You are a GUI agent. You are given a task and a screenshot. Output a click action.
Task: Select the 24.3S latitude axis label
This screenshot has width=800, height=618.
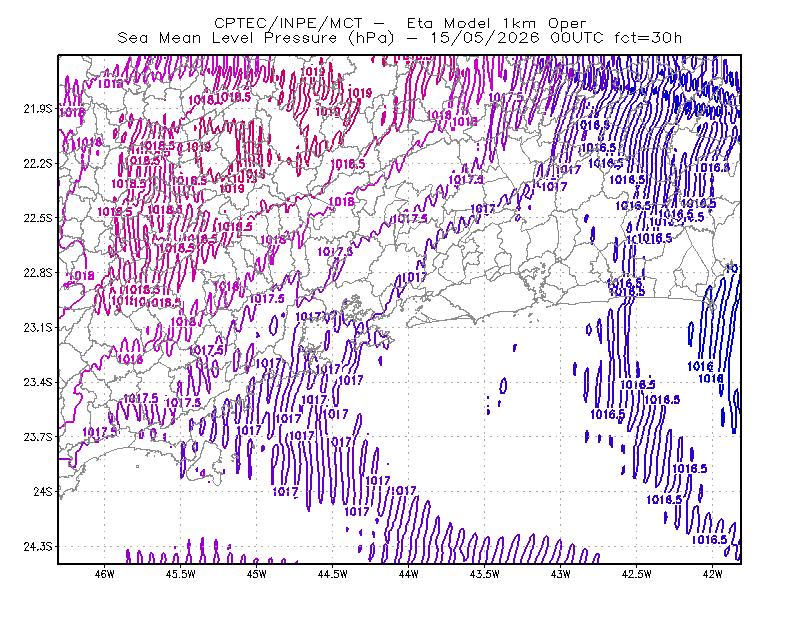click(x=38, y=547)
